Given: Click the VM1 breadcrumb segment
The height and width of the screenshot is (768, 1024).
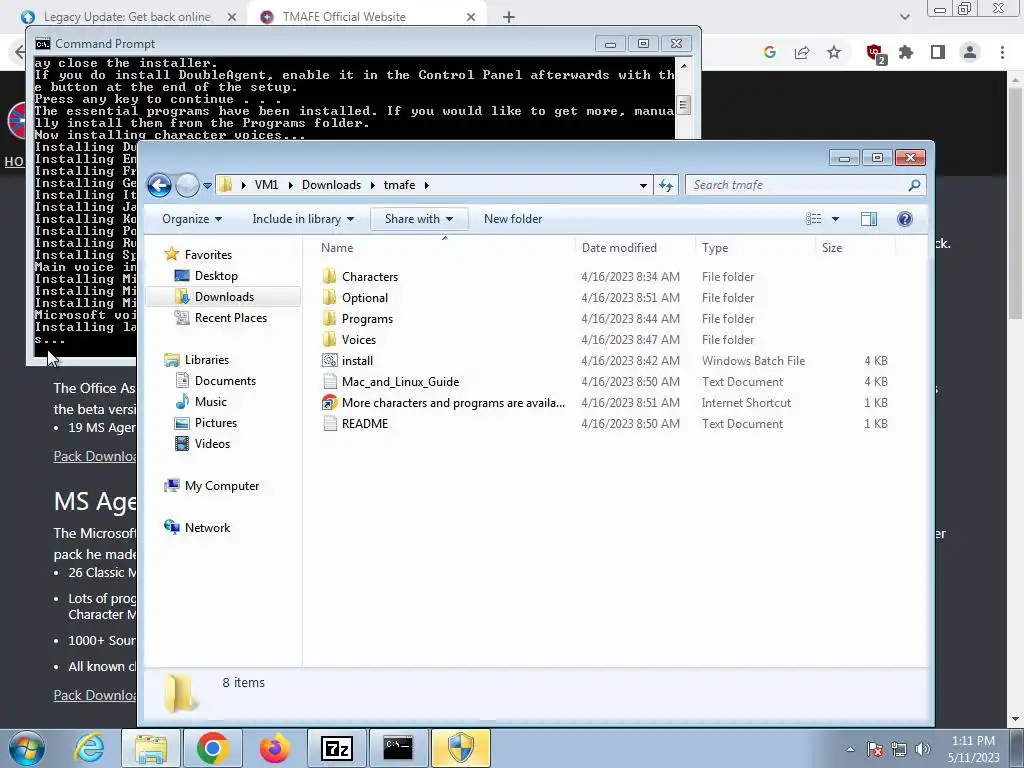Looking at the screenshot, I should [266, 185].
